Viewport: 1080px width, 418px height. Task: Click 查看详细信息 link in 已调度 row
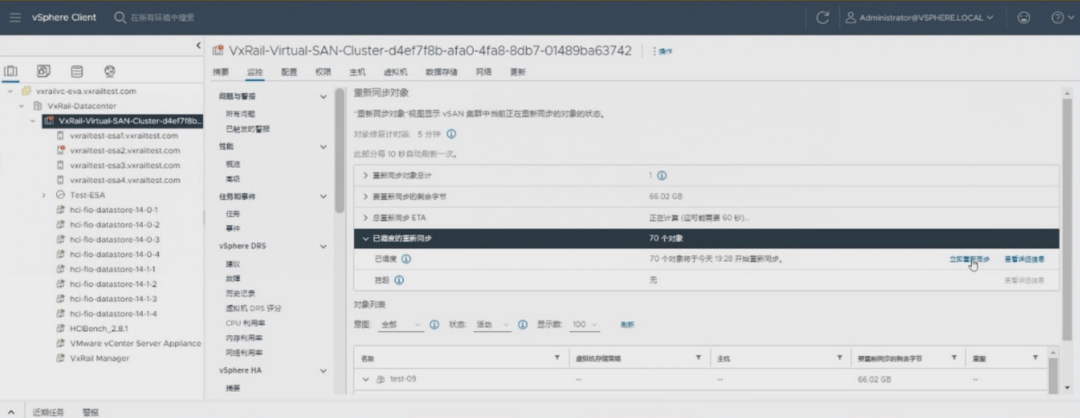click(x=1024, y=260)
